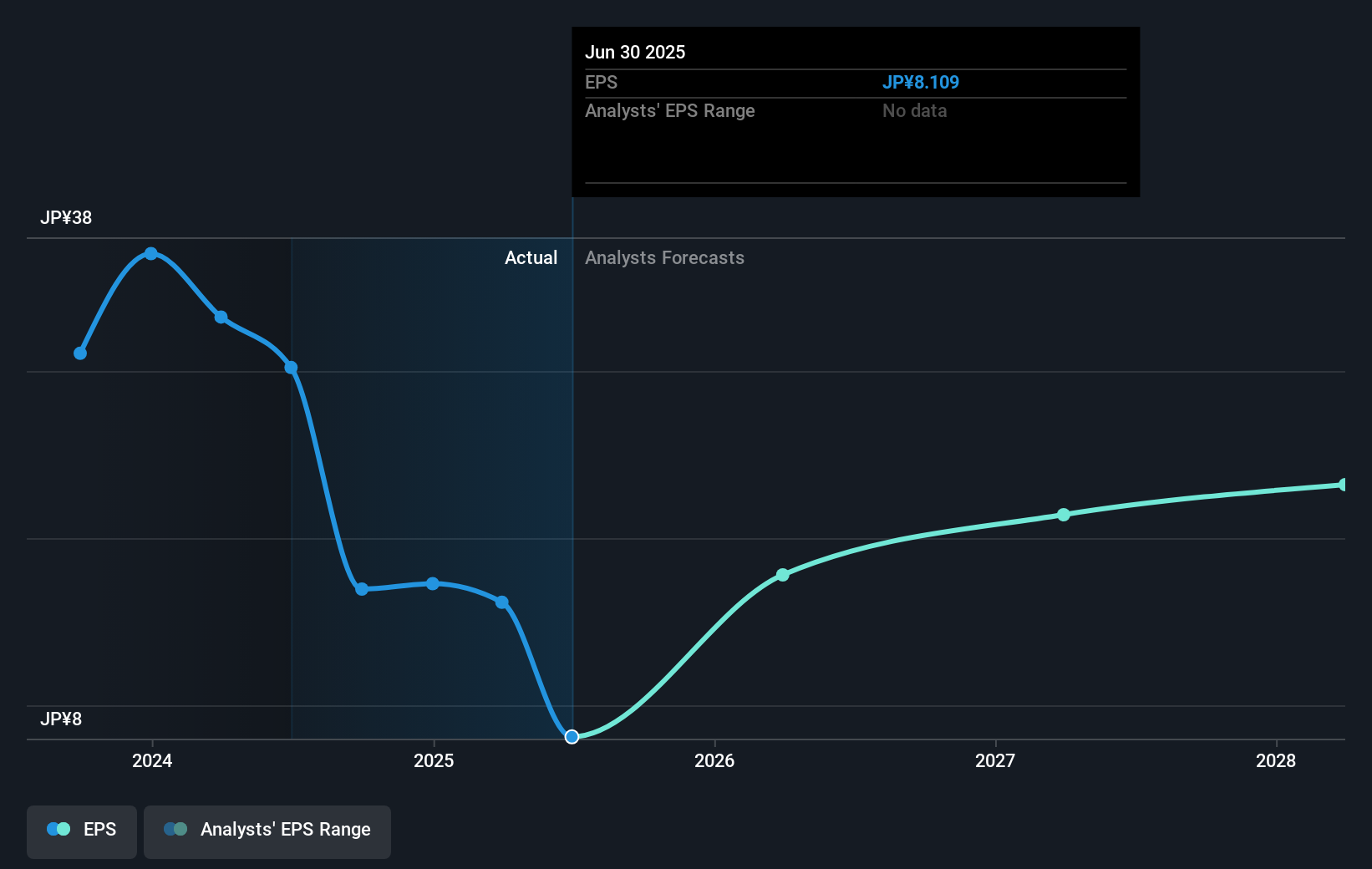Click the dot icon in Analysts' EPS Range legend

pos(176,829)
